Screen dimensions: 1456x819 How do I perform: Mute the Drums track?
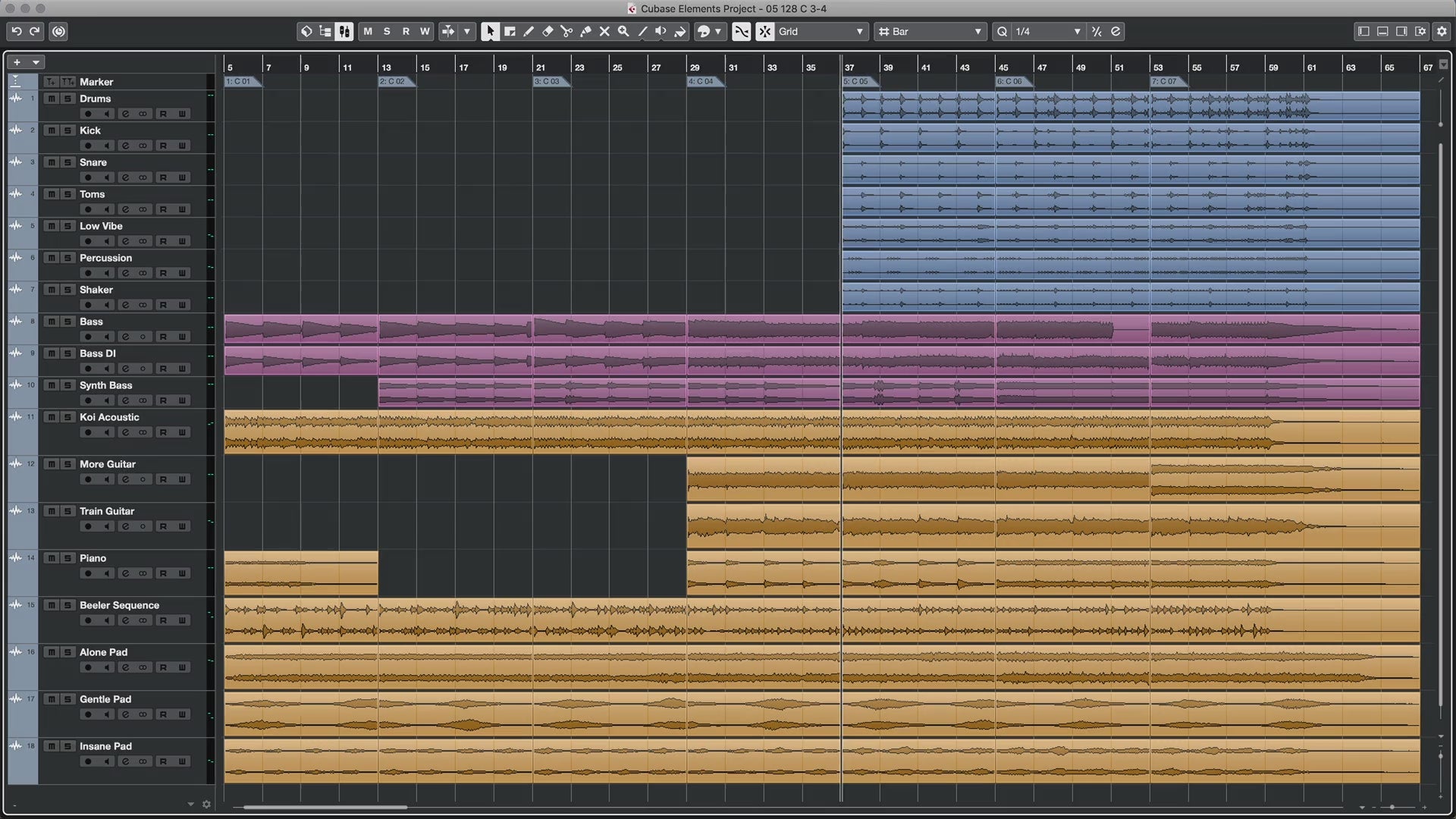[51, 99]
